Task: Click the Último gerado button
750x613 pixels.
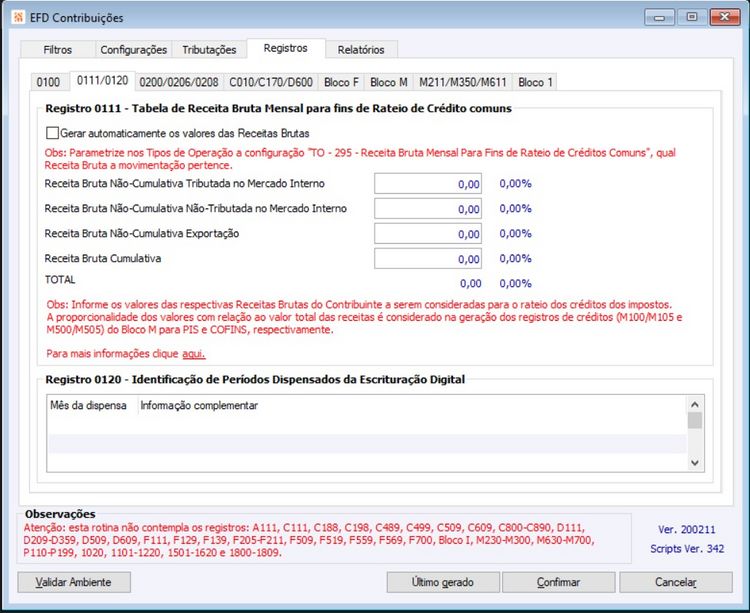Action: coord(443,582)
